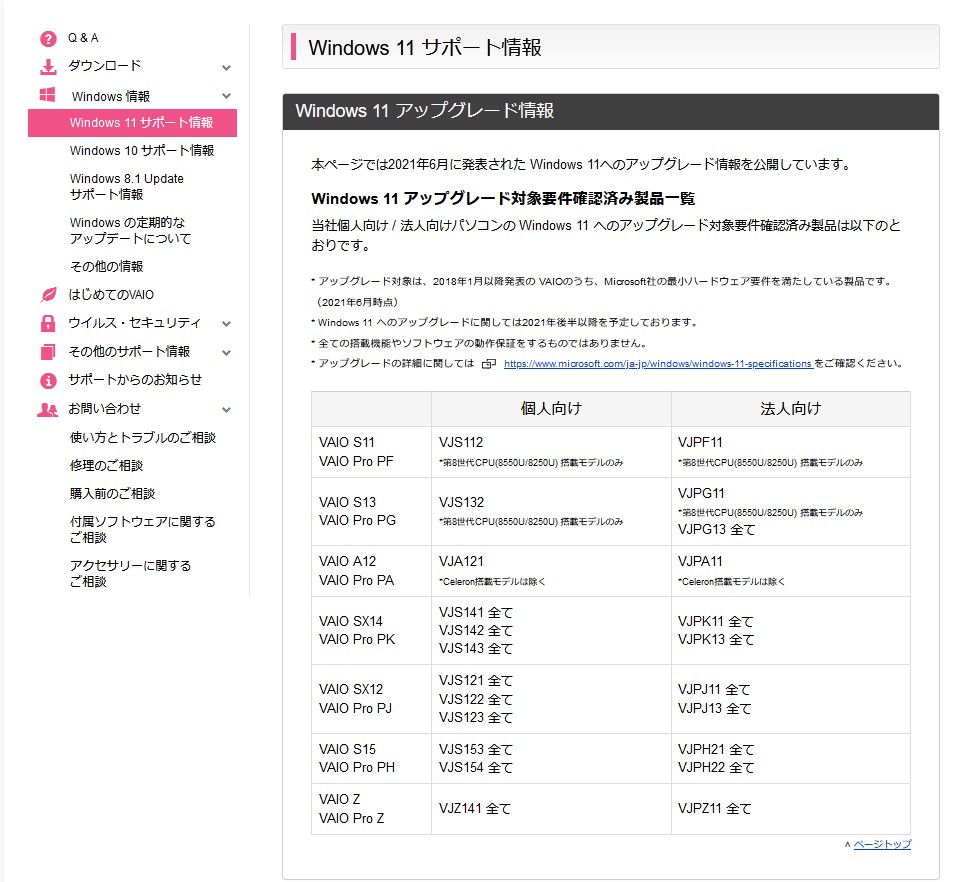Screen dimensions: 955x882
Task: Open その他のサポート情報 menu item
Action: (x=129, y=351)
